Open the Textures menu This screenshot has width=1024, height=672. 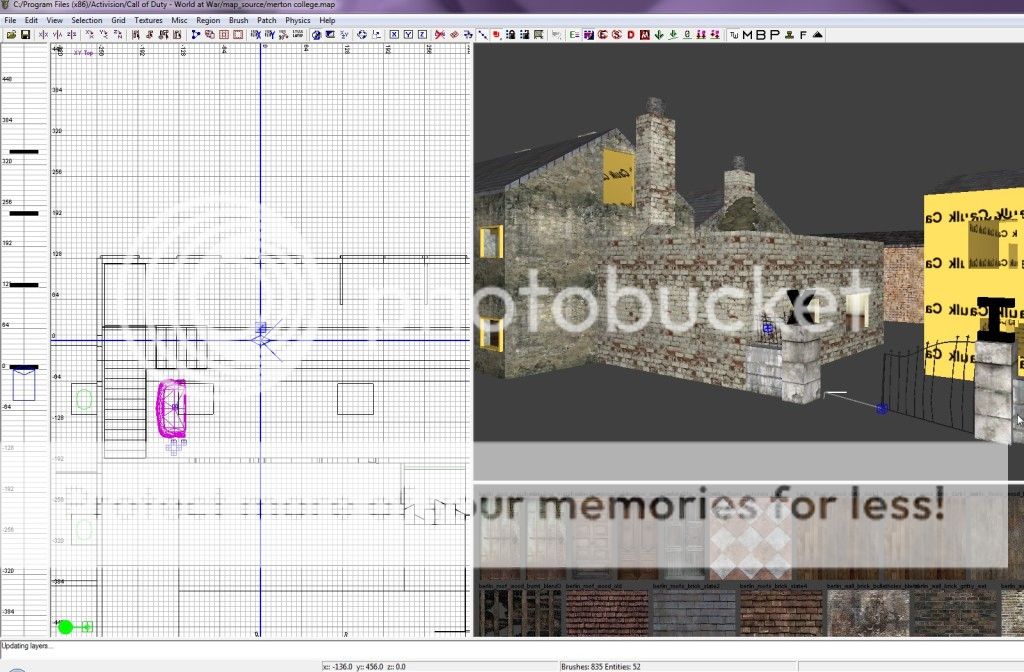click(148, 20)
